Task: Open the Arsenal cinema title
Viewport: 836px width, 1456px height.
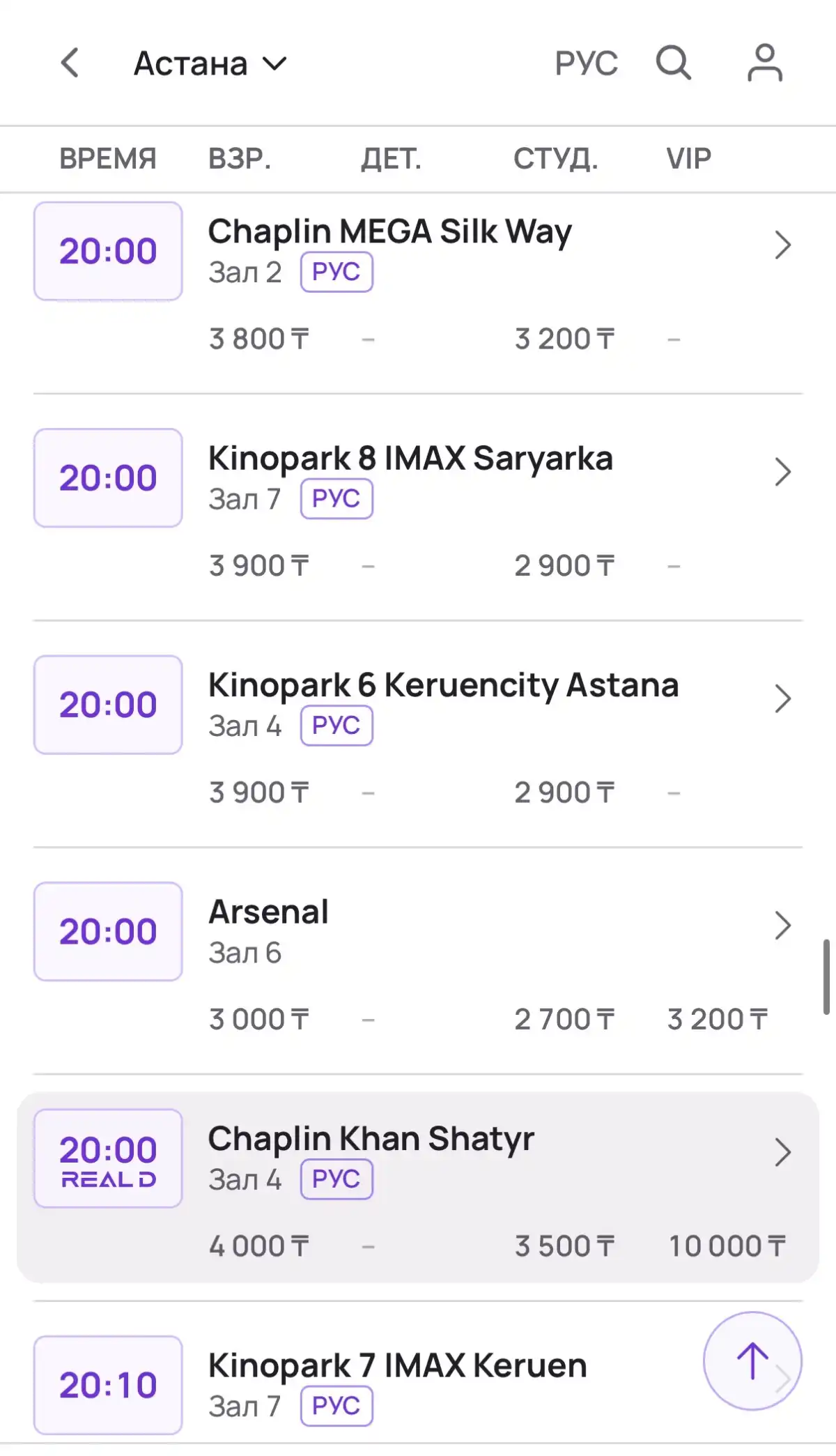Action: pyautogui.click(x=269, y=912)
